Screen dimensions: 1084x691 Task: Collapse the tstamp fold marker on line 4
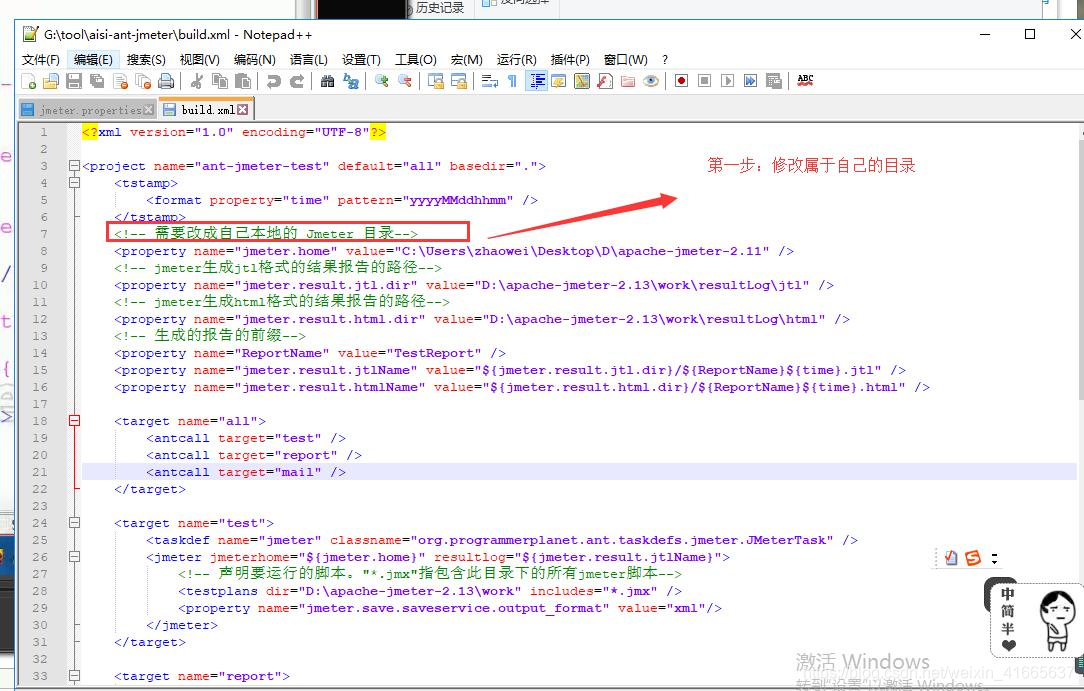pos(75,183)
